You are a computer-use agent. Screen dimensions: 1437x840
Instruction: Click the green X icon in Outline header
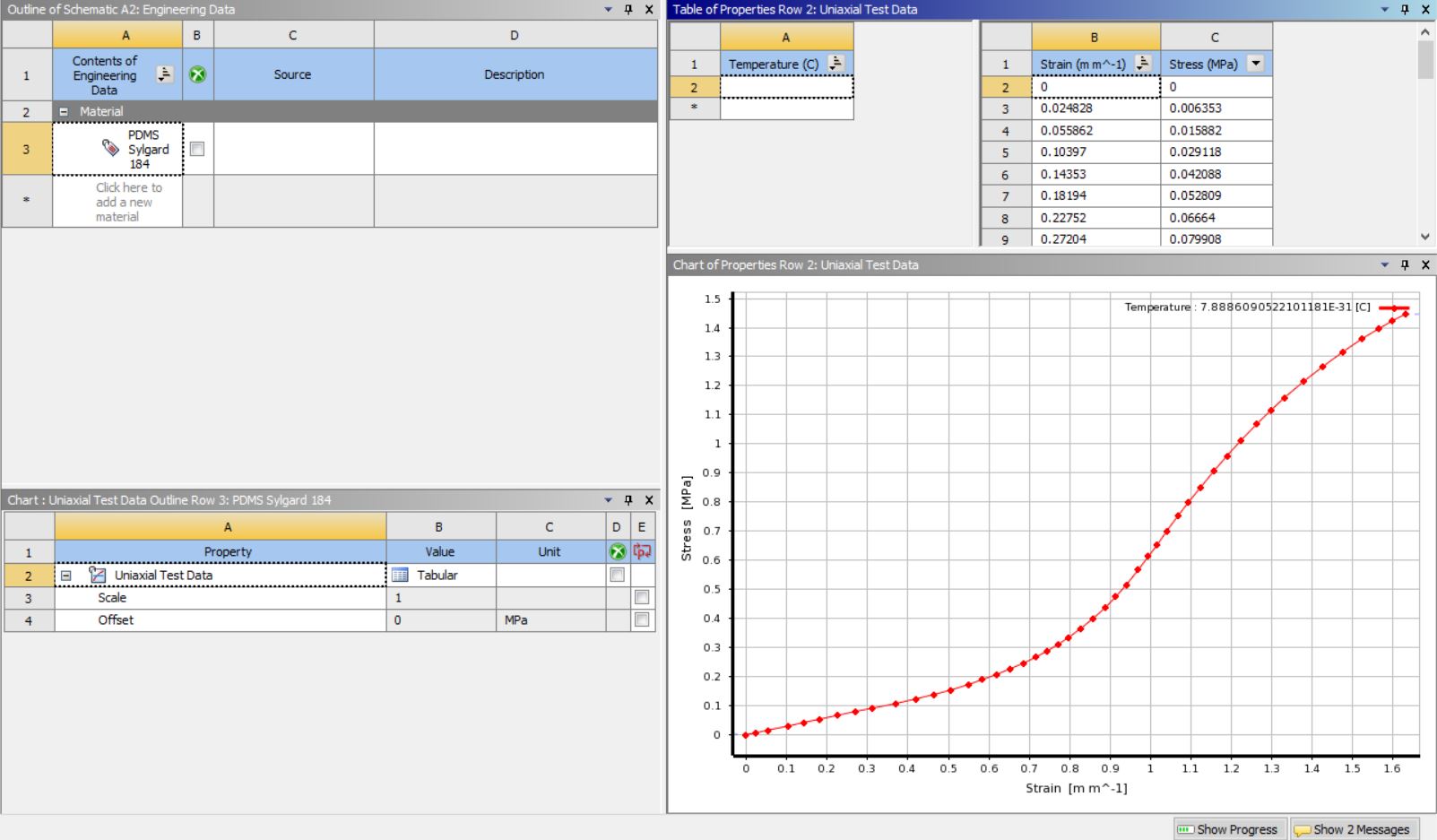pos(197,74)
